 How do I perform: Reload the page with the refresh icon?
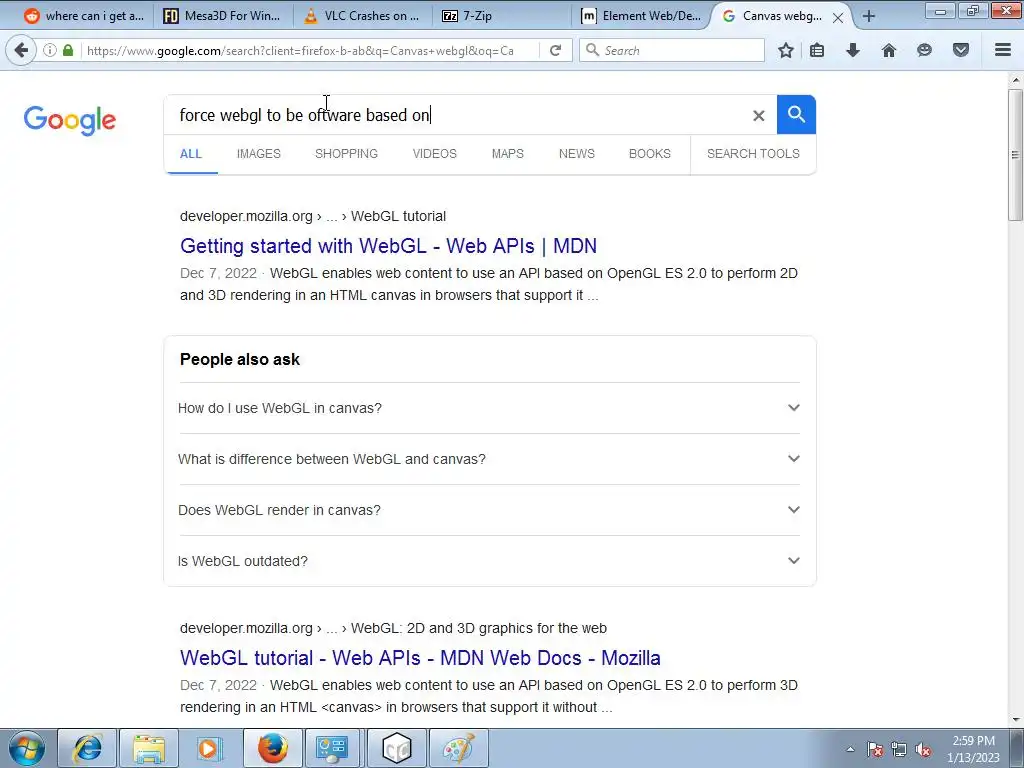coord(556,50)
